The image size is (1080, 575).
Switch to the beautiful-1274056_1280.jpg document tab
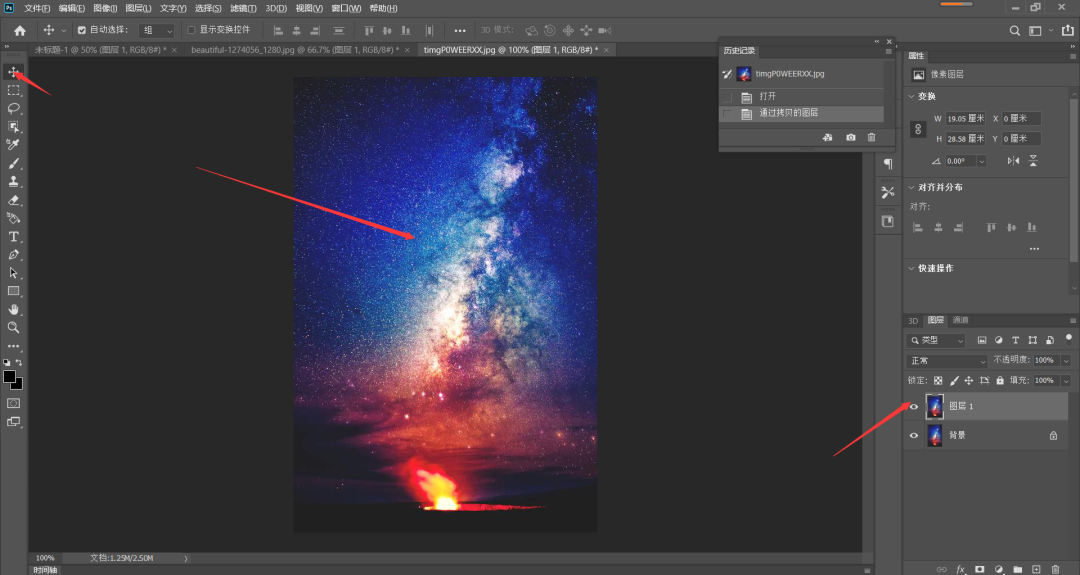(293, 49)
